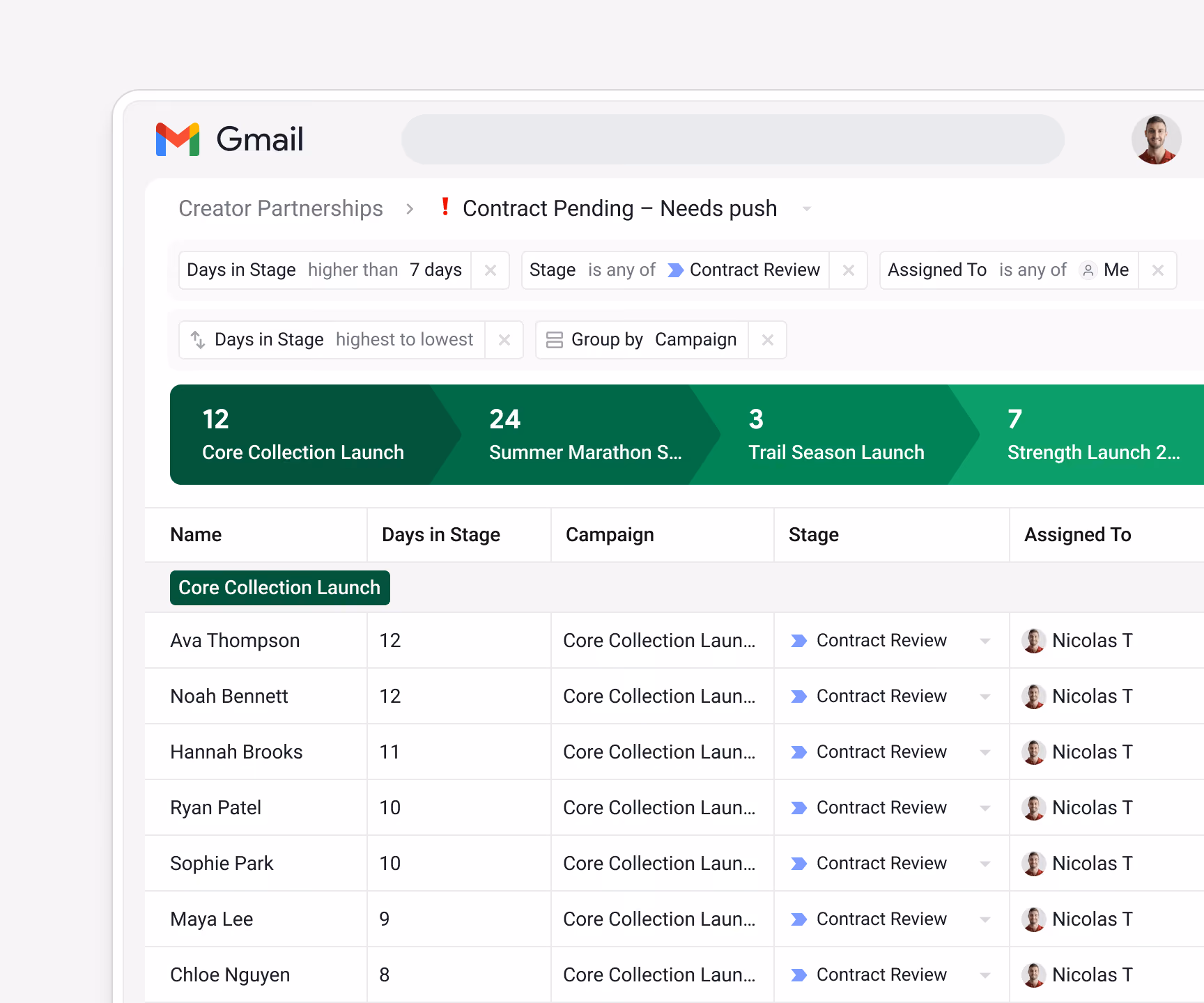Image resolution: width=1204 pixels, height=1003 pixels.
Task: Click days value 11 for Hannah Brooks
Action: 389,752
